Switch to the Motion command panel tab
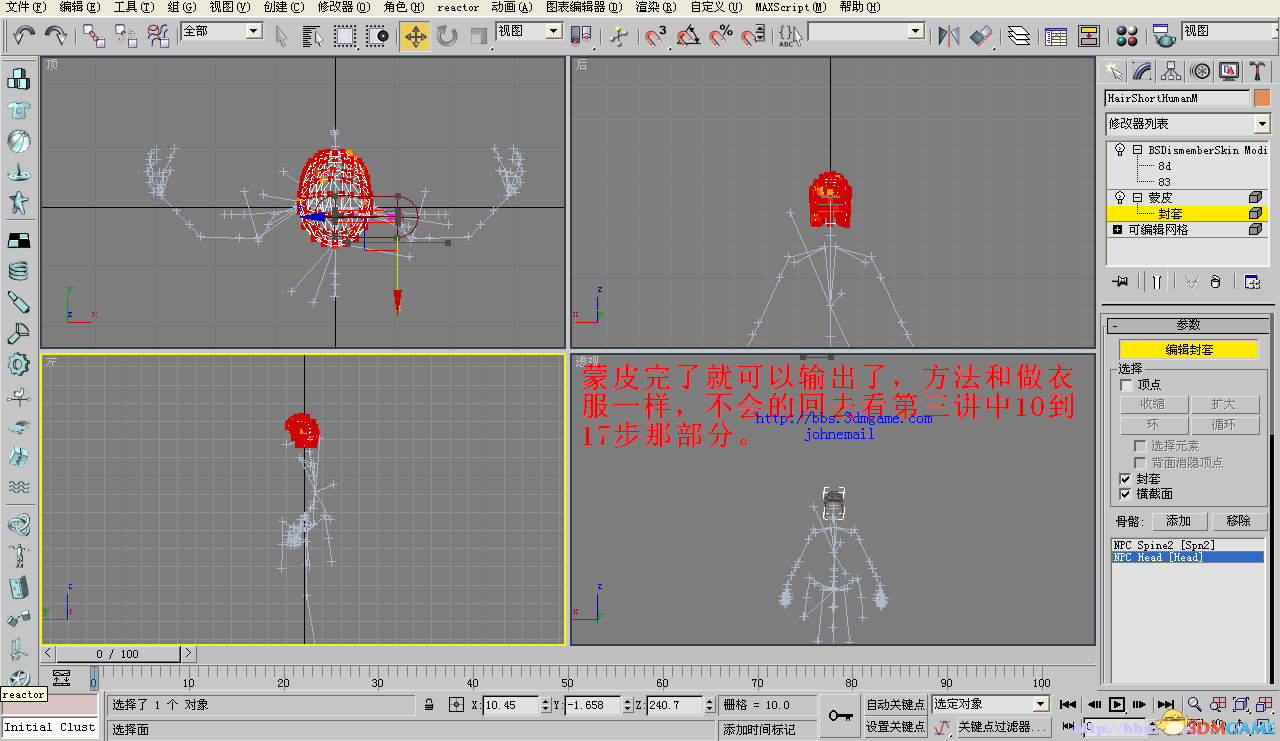The image size is (1280, 741). pos(1200,71)
